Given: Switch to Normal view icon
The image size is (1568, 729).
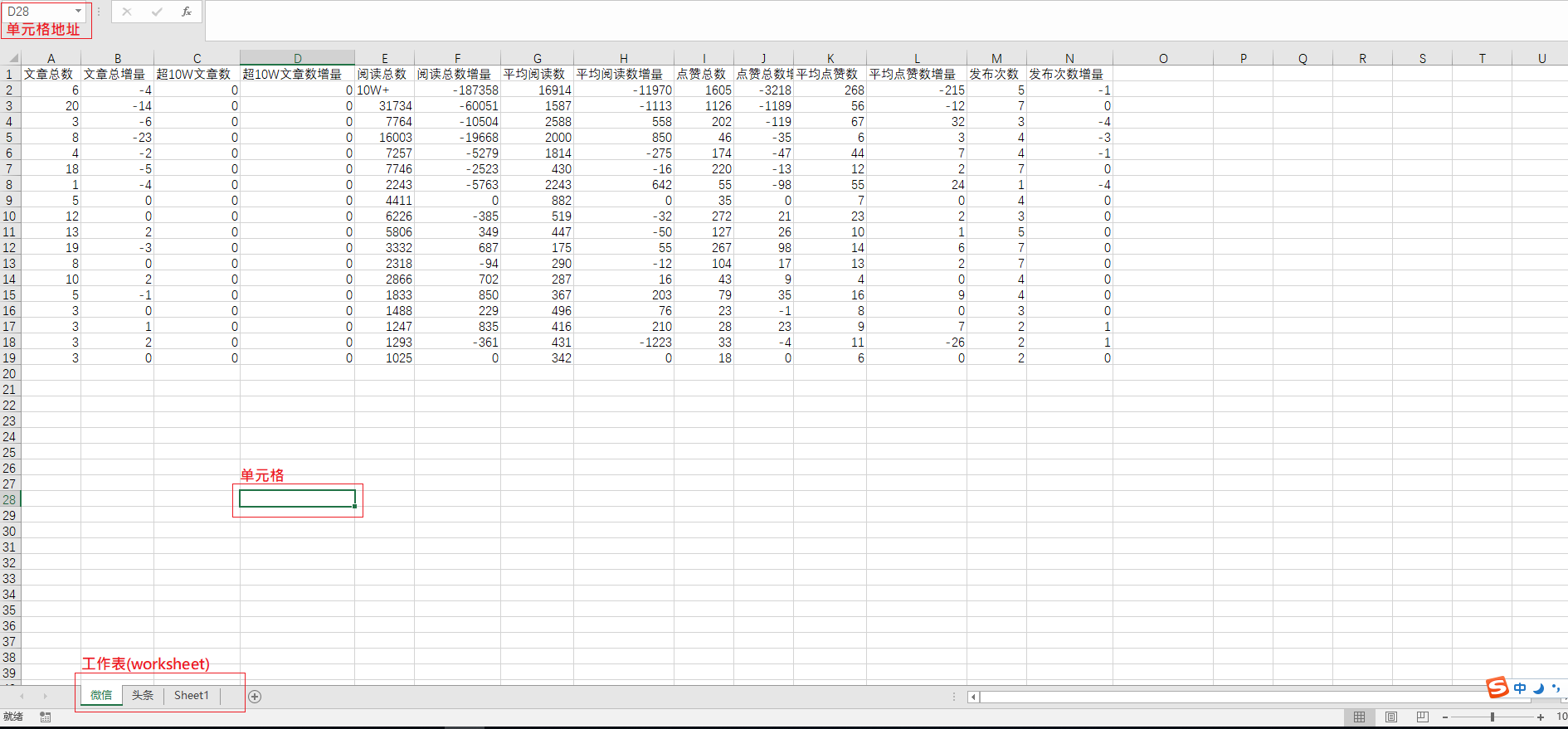Looking at the screenshot, I should coord(1359,717).
